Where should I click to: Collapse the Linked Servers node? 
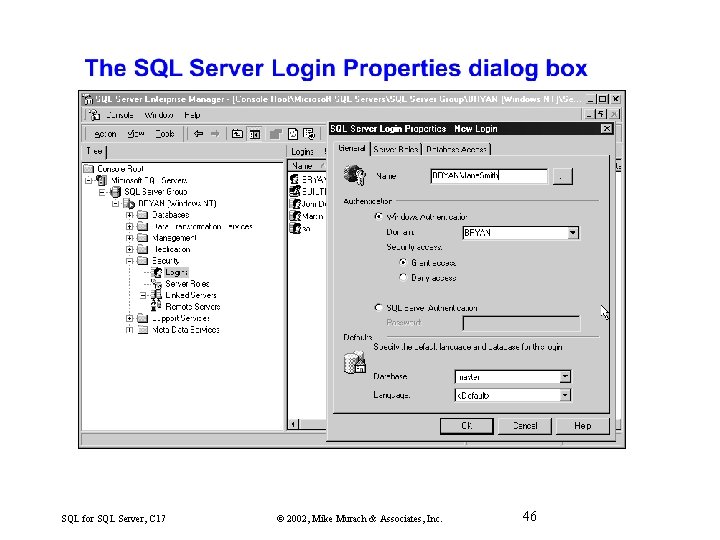click(x=143, y=295)
